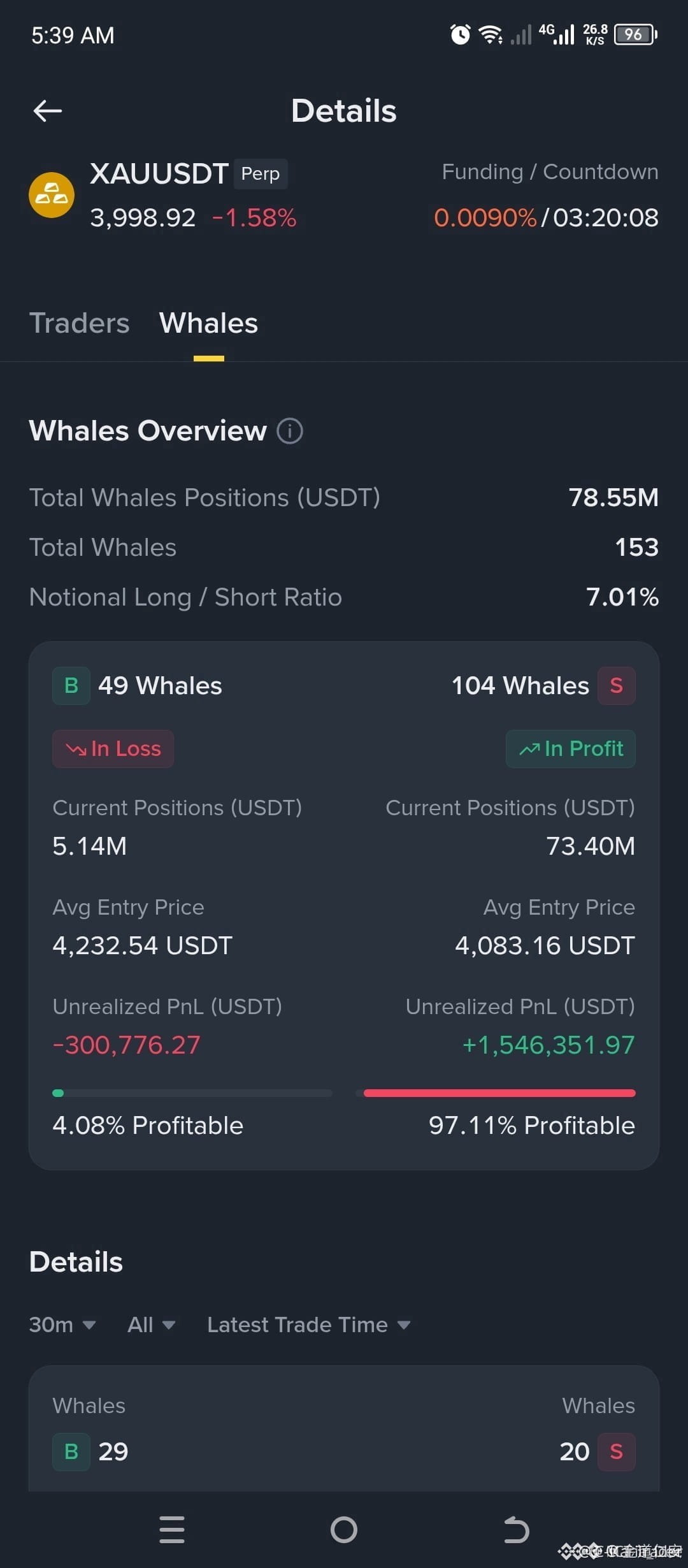This screenshot has height=1568, width=688.
Task: Tap the In Profit label button
Action: (571, 749)
